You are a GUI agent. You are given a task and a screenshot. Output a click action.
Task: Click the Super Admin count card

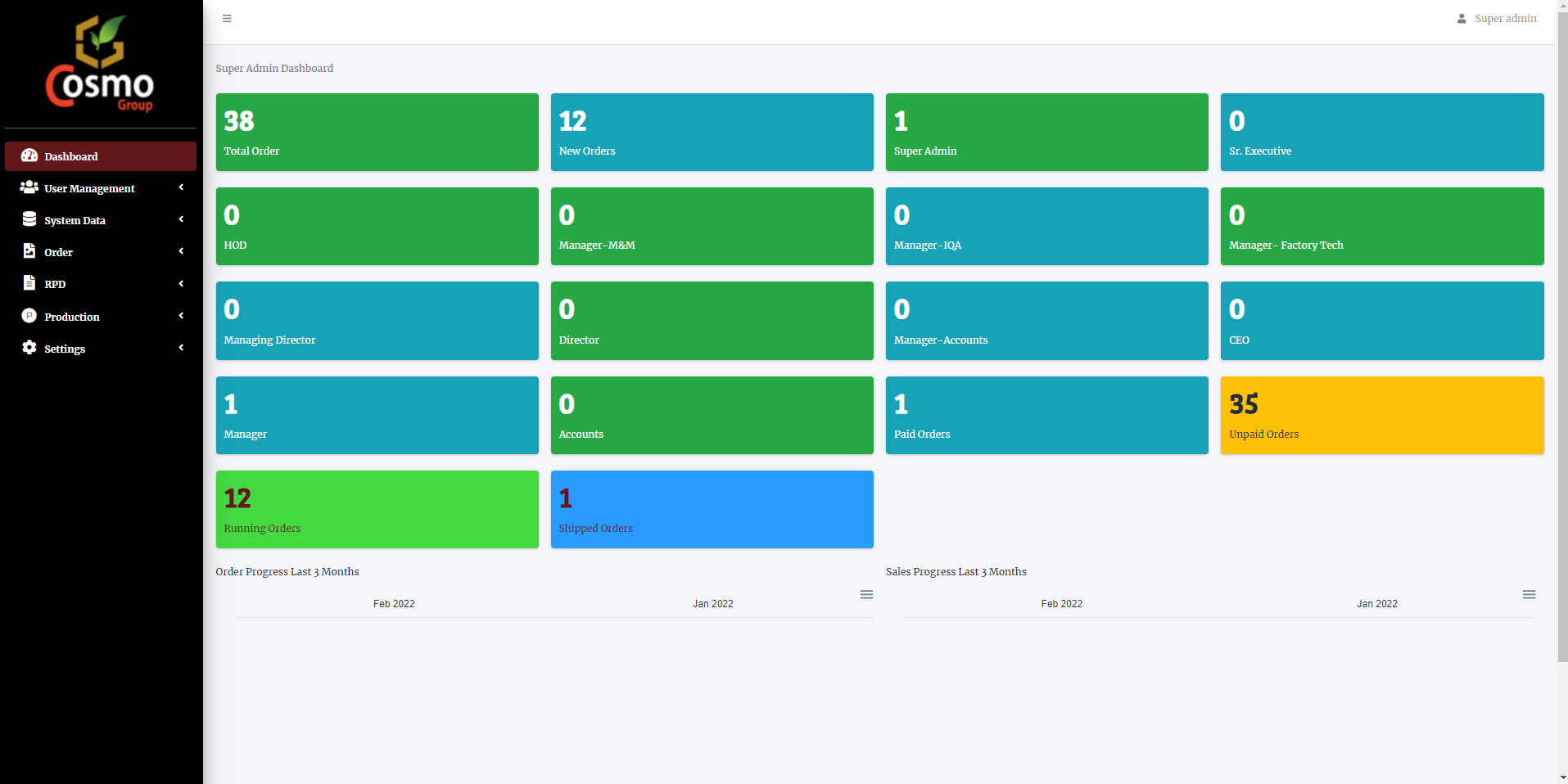click(1047, 132)
